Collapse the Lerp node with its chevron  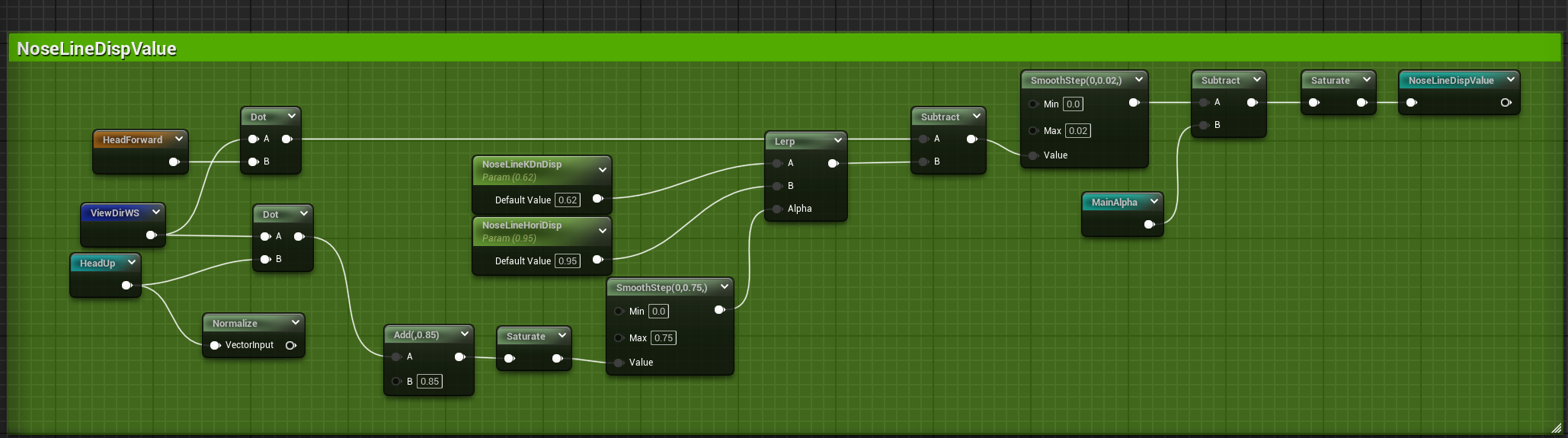coord(837,140)
